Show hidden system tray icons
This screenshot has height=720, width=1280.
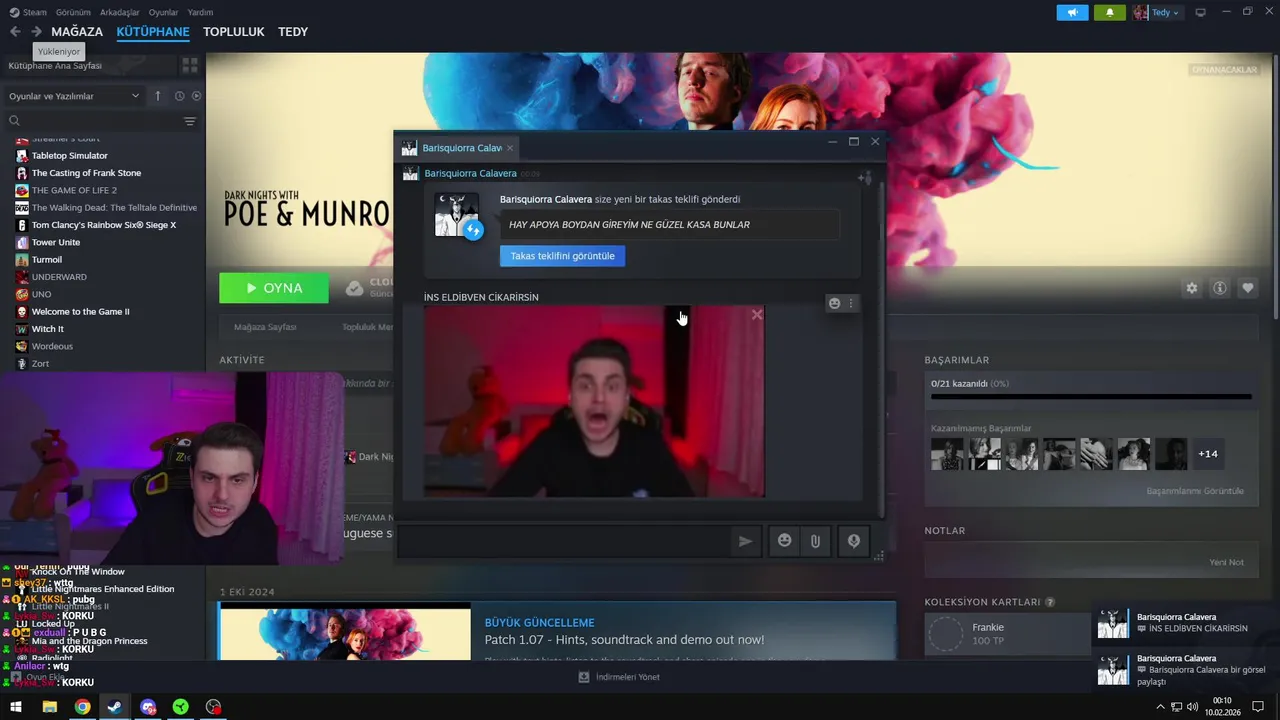[1160, 707]
